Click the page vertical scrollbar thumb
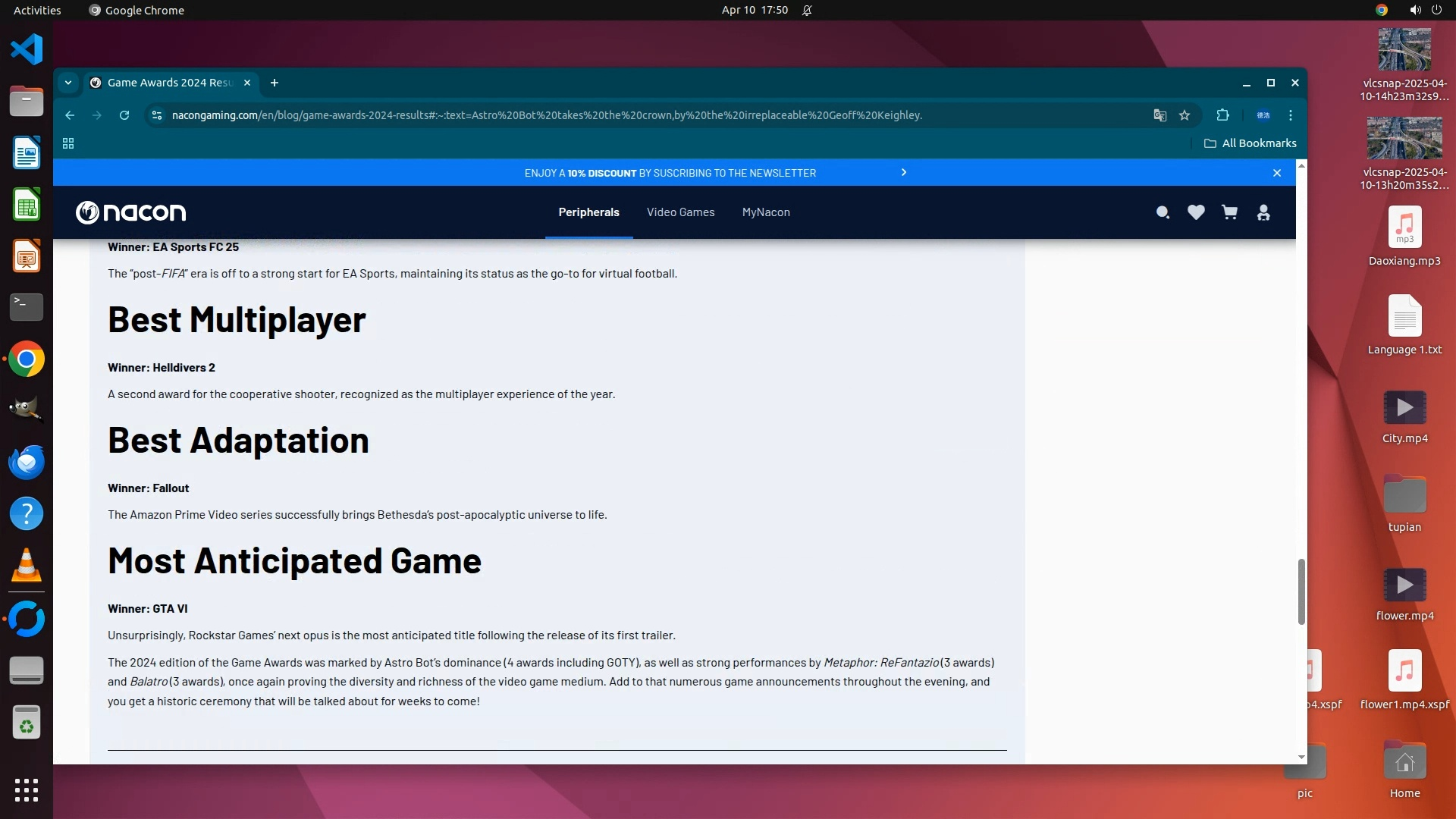The width and height of the screenshot is (1456, 819). pyautogui.click(x=1301, y=591)
